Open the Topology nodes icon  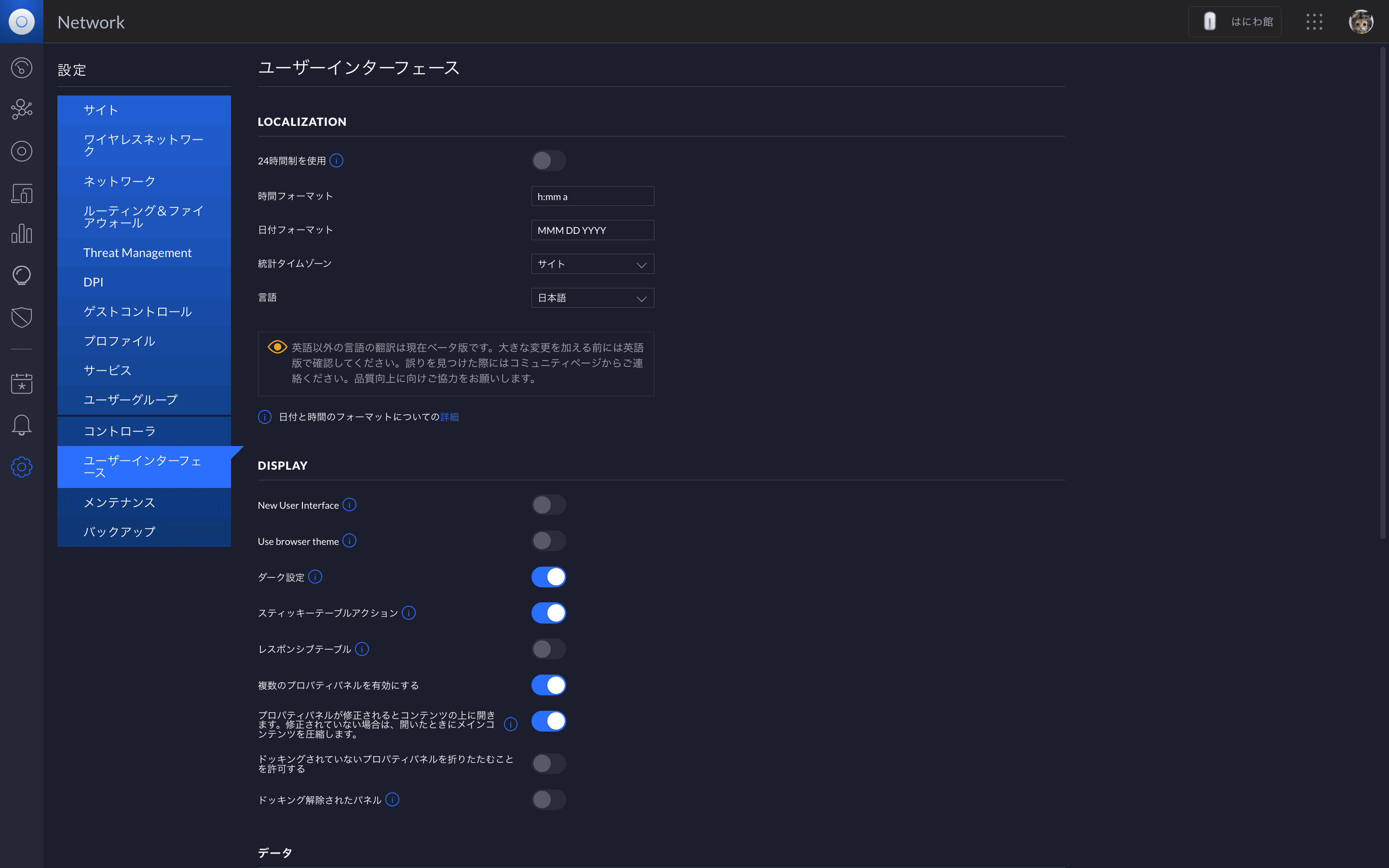click(21, 109)
